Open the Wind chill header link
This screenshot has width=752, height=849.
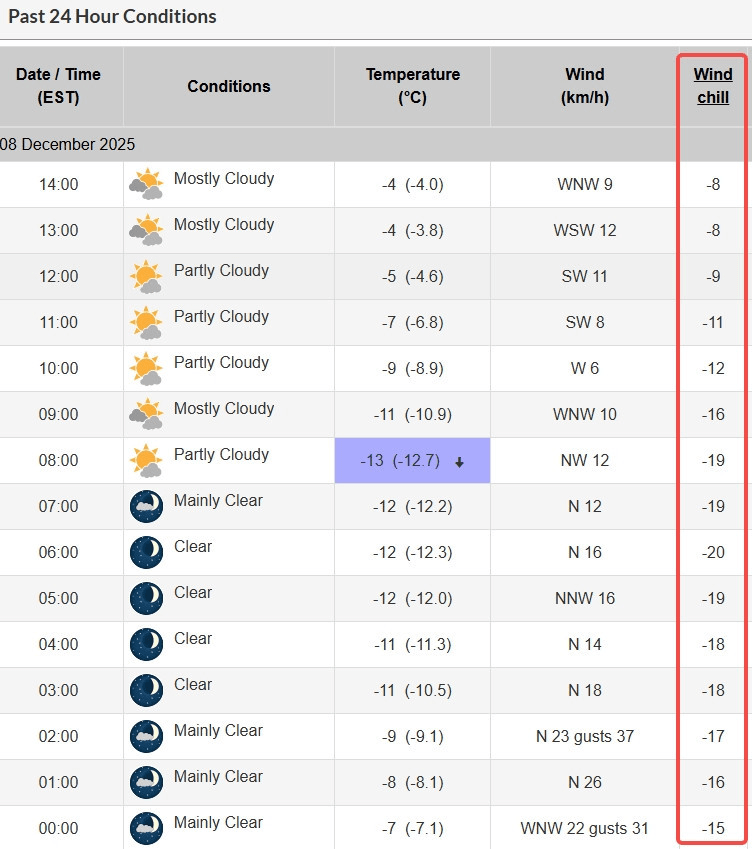[713, 86]
